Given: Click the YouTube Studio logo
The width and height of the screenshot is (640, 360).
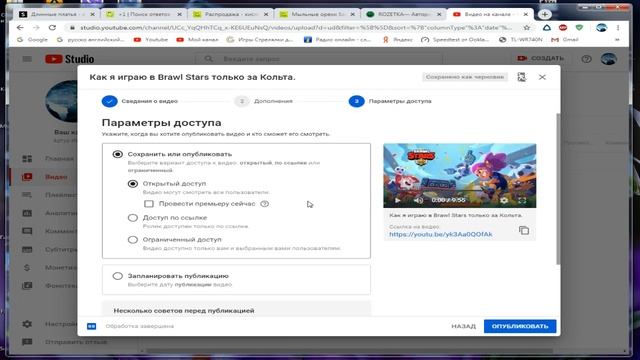Looking at the screenshot, I should (x=69, y=59).
